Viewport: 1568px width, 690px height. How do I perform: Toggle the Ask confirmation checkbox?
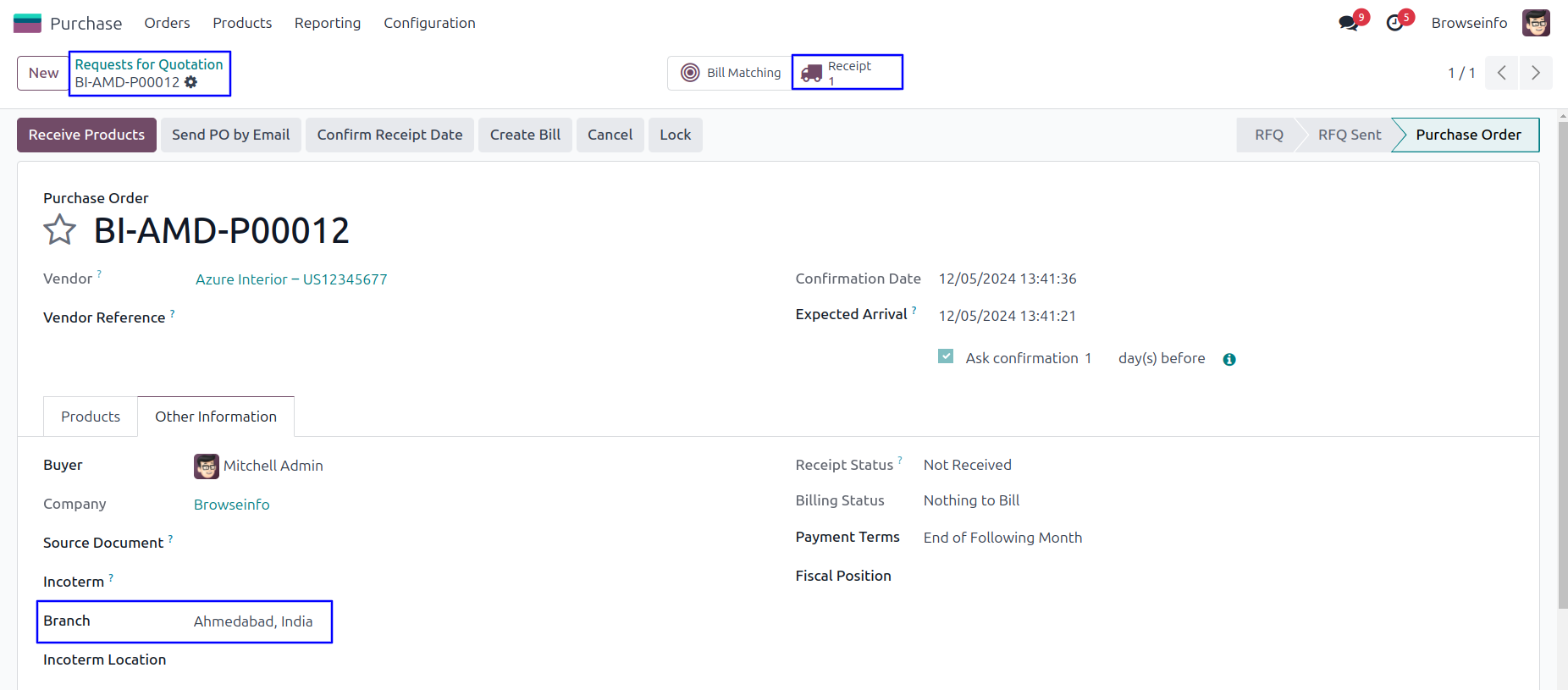946,356
